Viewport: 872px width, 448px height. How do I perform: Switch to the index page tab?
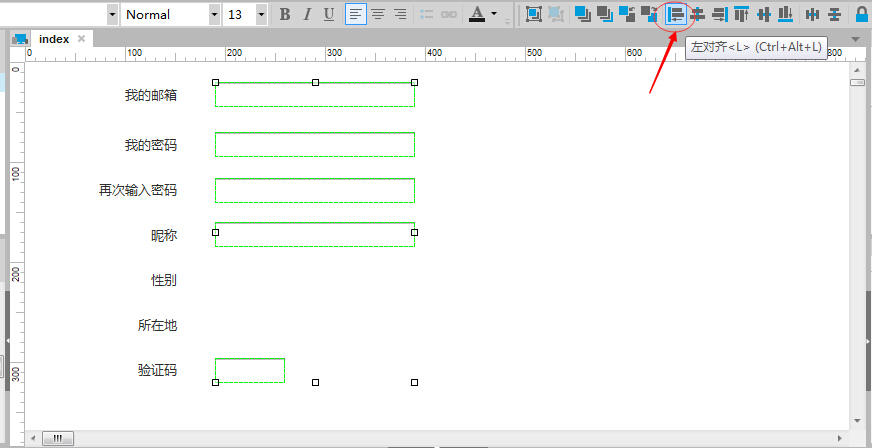[x=54, y=39]
